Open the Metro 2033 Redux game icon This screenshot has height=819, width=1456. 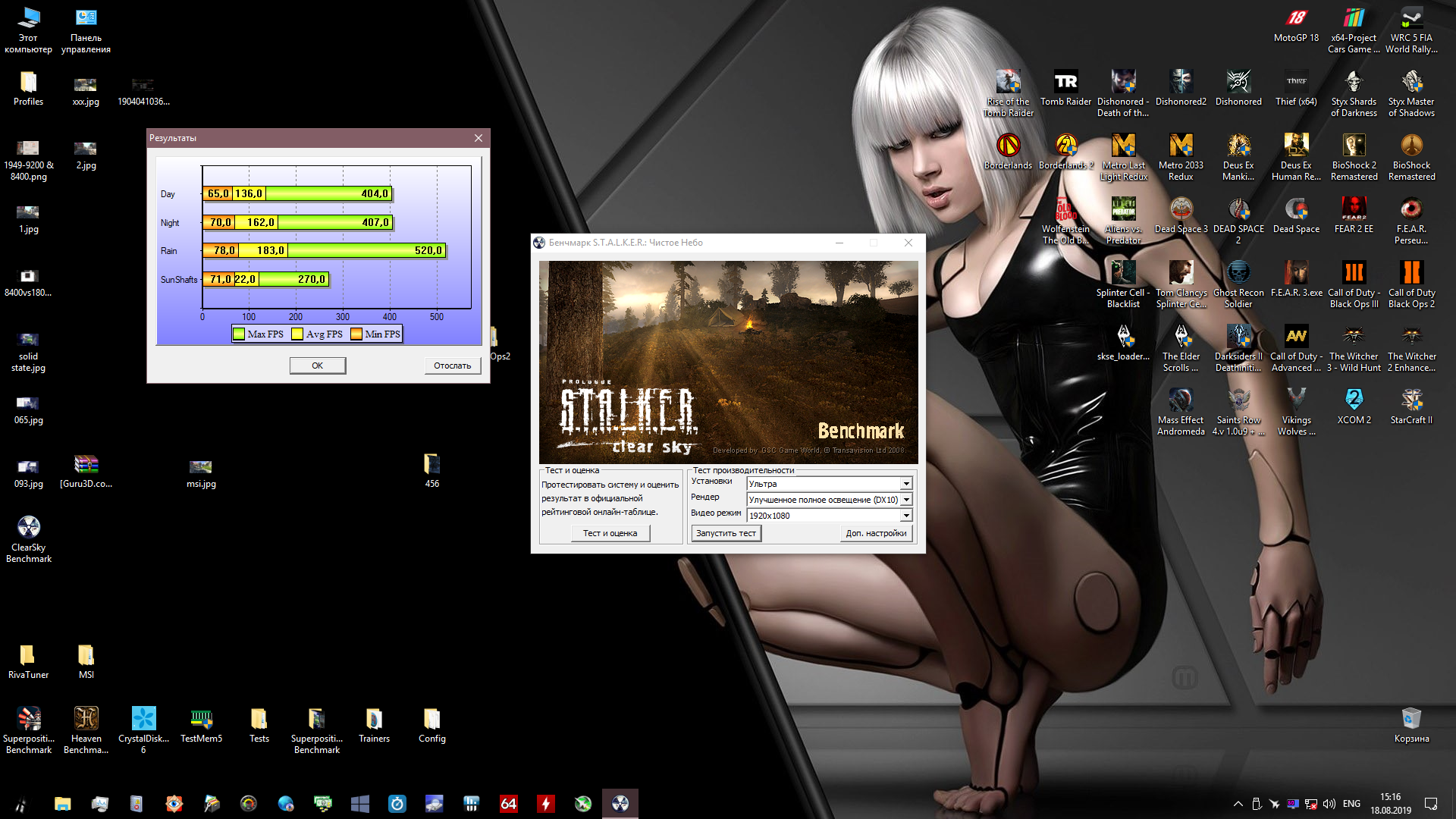pyautogui.click(x=1181, y=146)
